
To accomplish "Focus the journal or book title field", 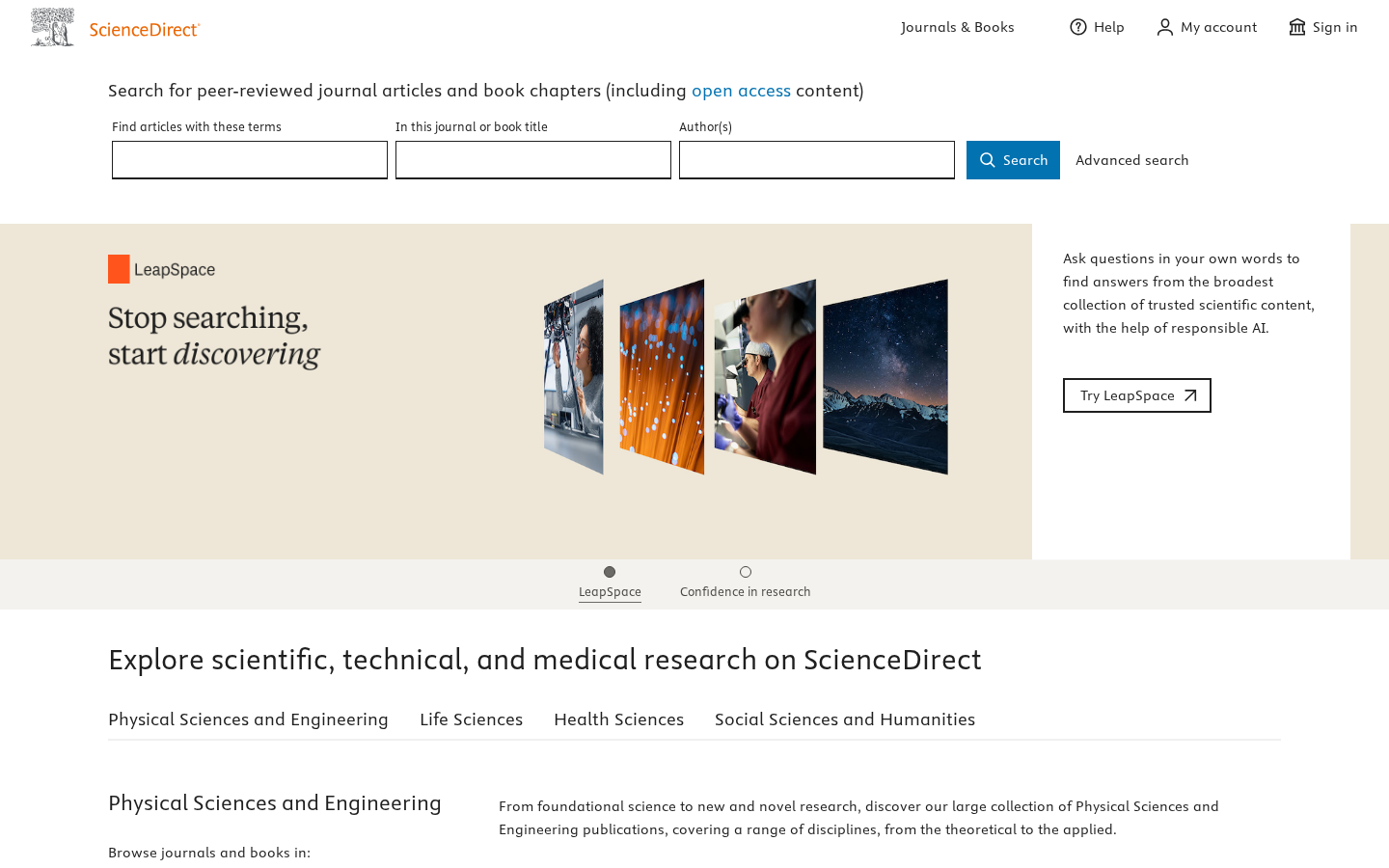I will pyautogui.click(x=533, y=160).
